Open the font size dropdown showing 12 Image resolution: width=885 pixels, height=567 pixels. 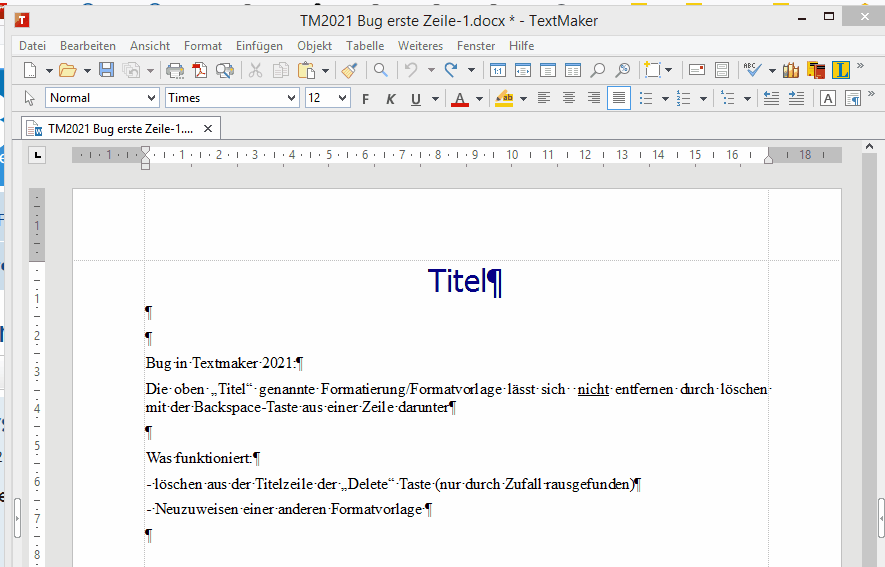click(328, 98)
